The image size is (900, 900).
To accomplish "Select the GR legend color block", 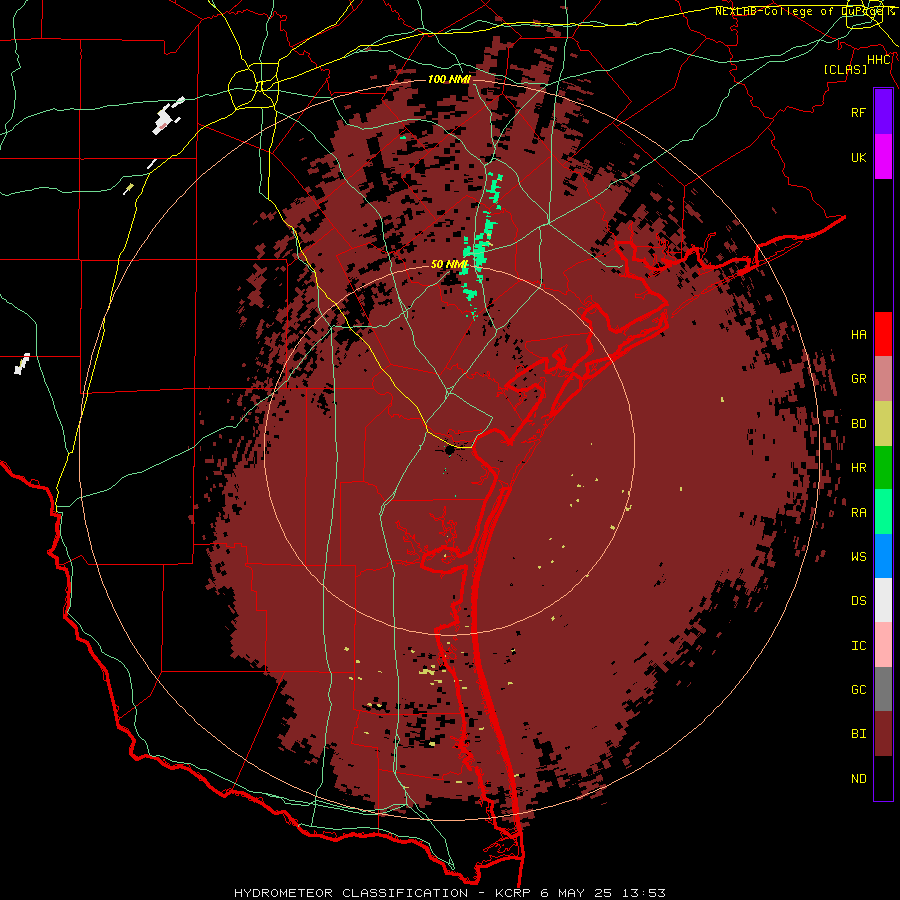I will tap(883, 378).
